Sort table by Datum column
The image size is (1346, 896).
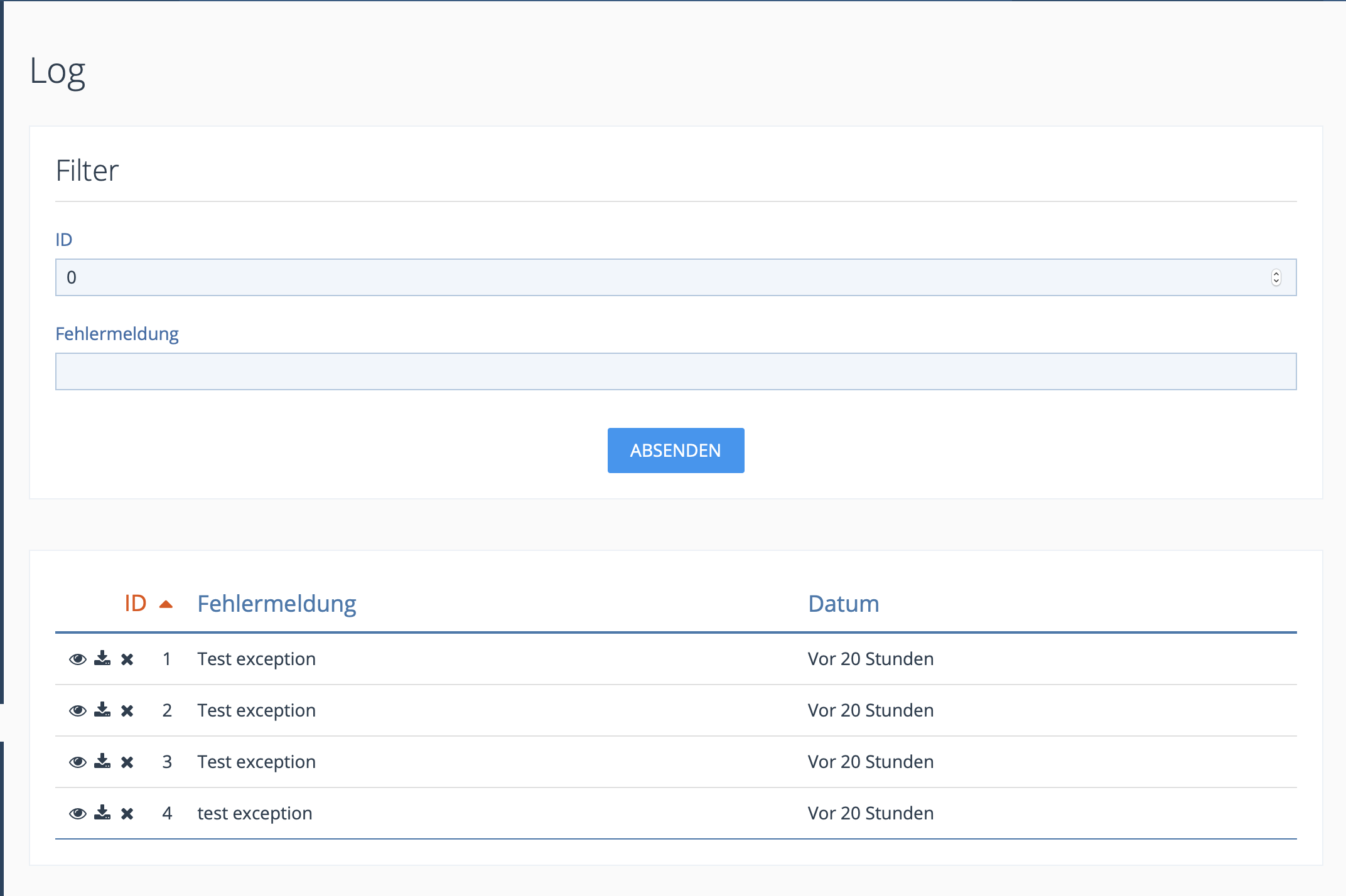(x=843, y=604)
